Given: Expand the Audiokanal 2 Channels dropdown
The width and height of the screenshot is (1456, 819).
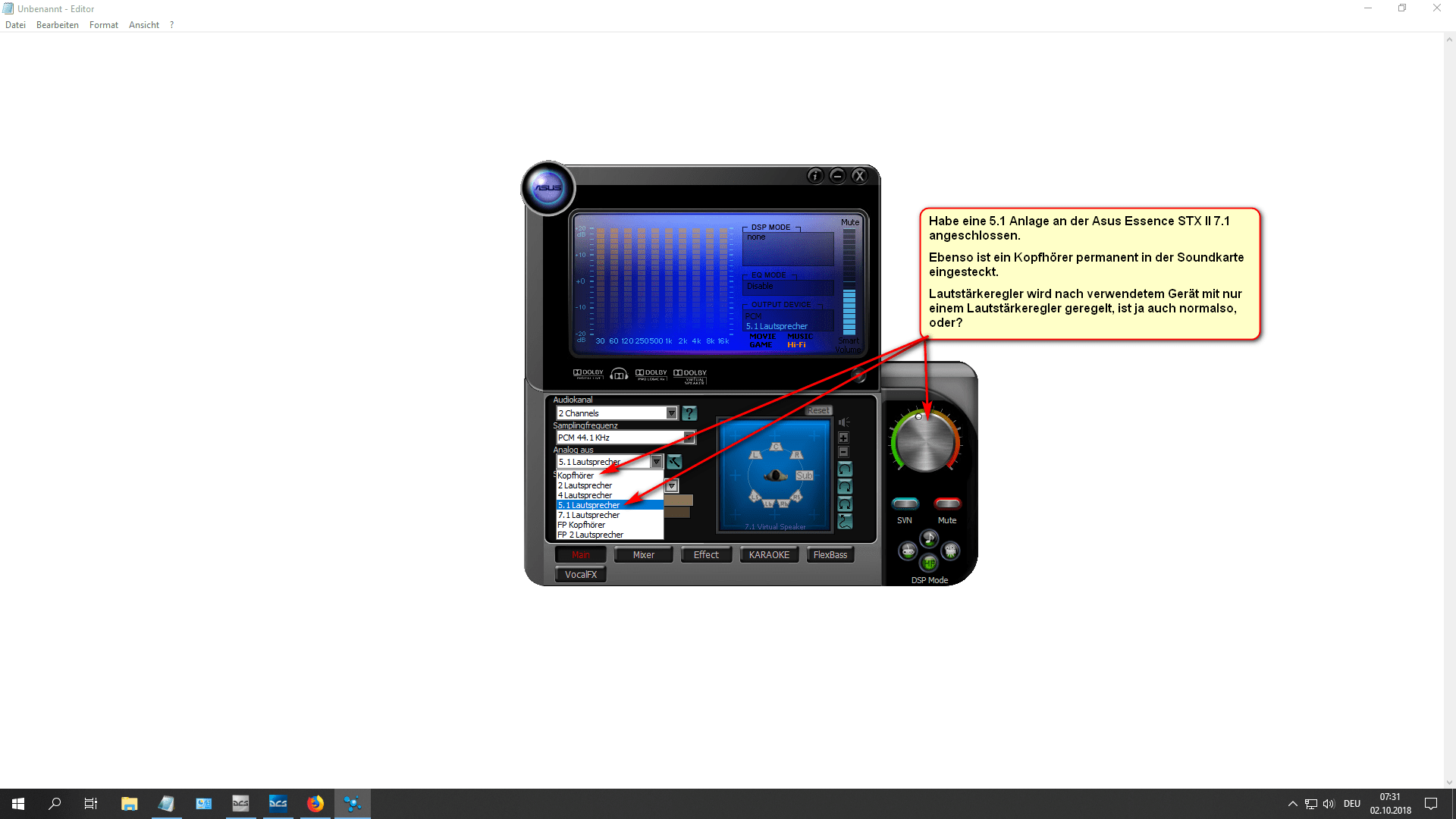Looking at the screenshot, I should 671,413.
